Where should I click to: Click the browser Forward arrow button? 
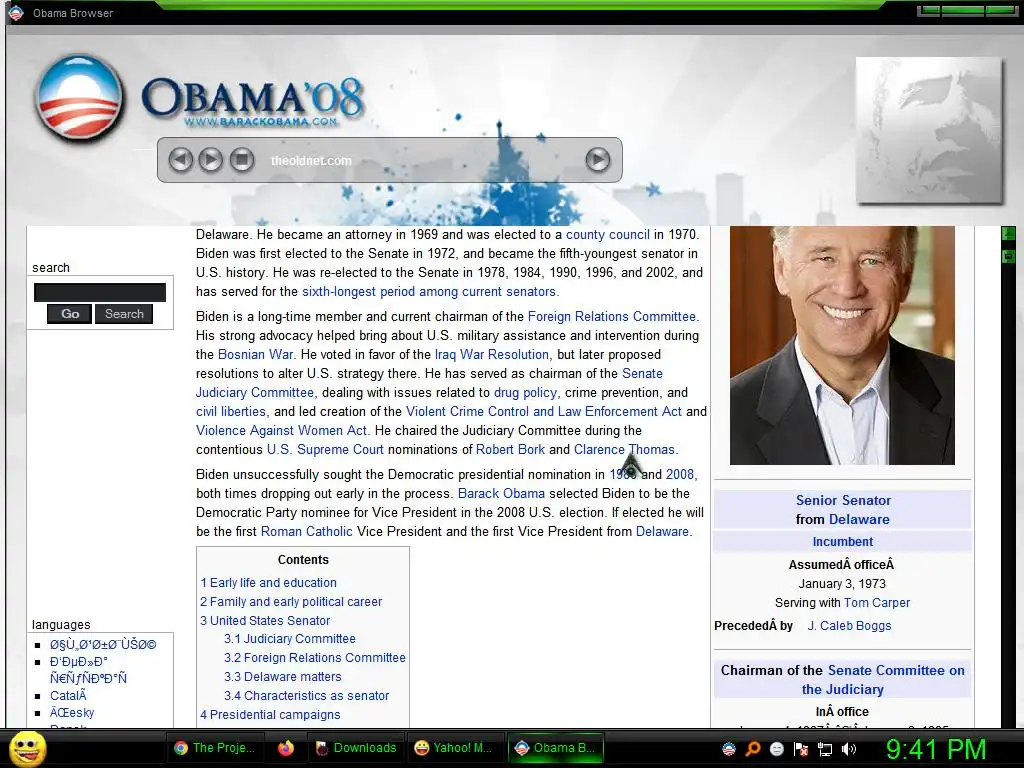click(x=210, y=160)
